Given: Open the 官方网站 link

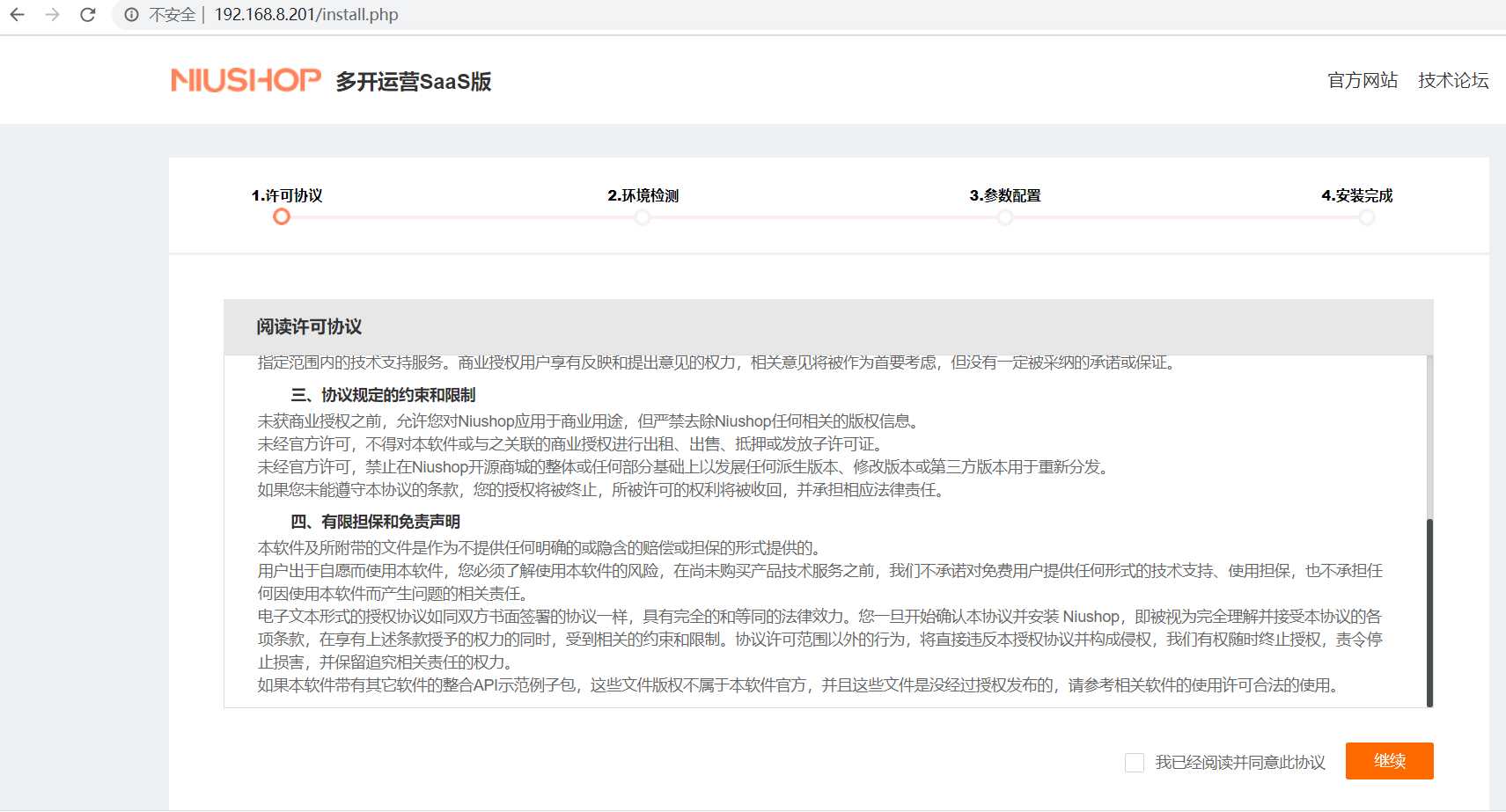Looking at the screenshot, I should [x=1363, y=80].
